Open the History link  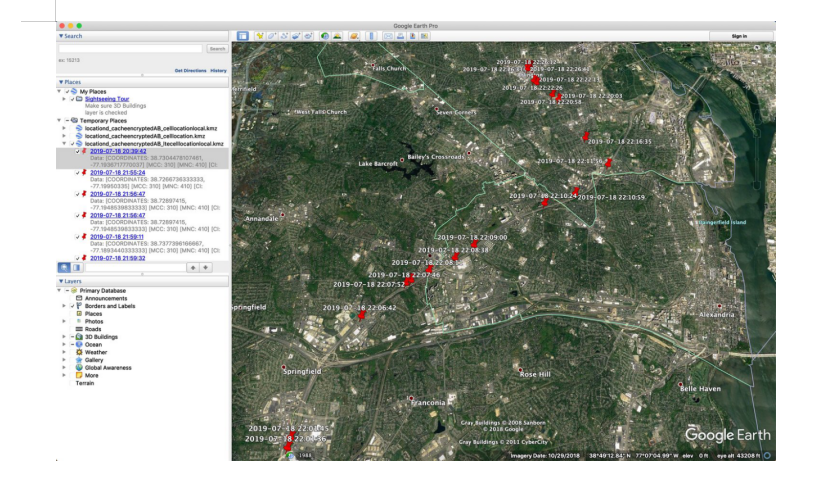[x=218, y=70]
